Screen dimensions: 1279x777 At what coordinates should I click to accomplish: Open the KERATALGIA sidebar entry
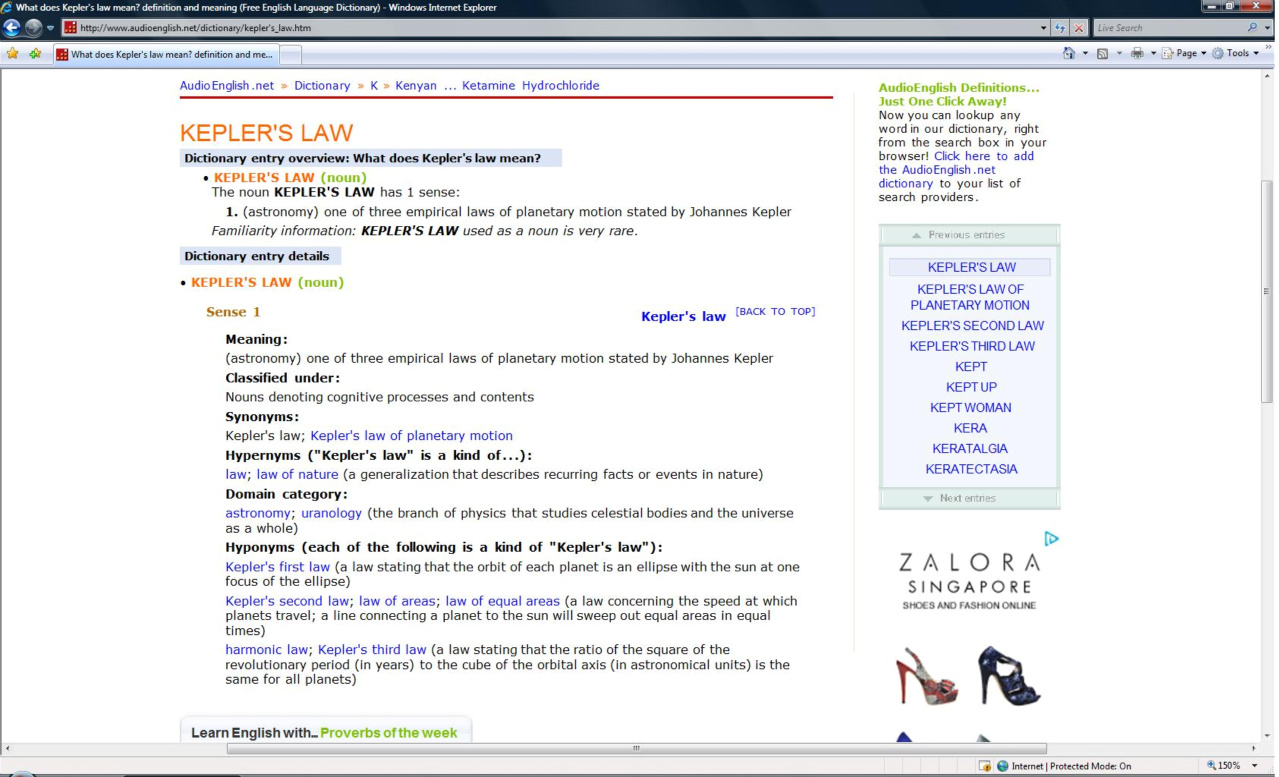click(970, 449)
